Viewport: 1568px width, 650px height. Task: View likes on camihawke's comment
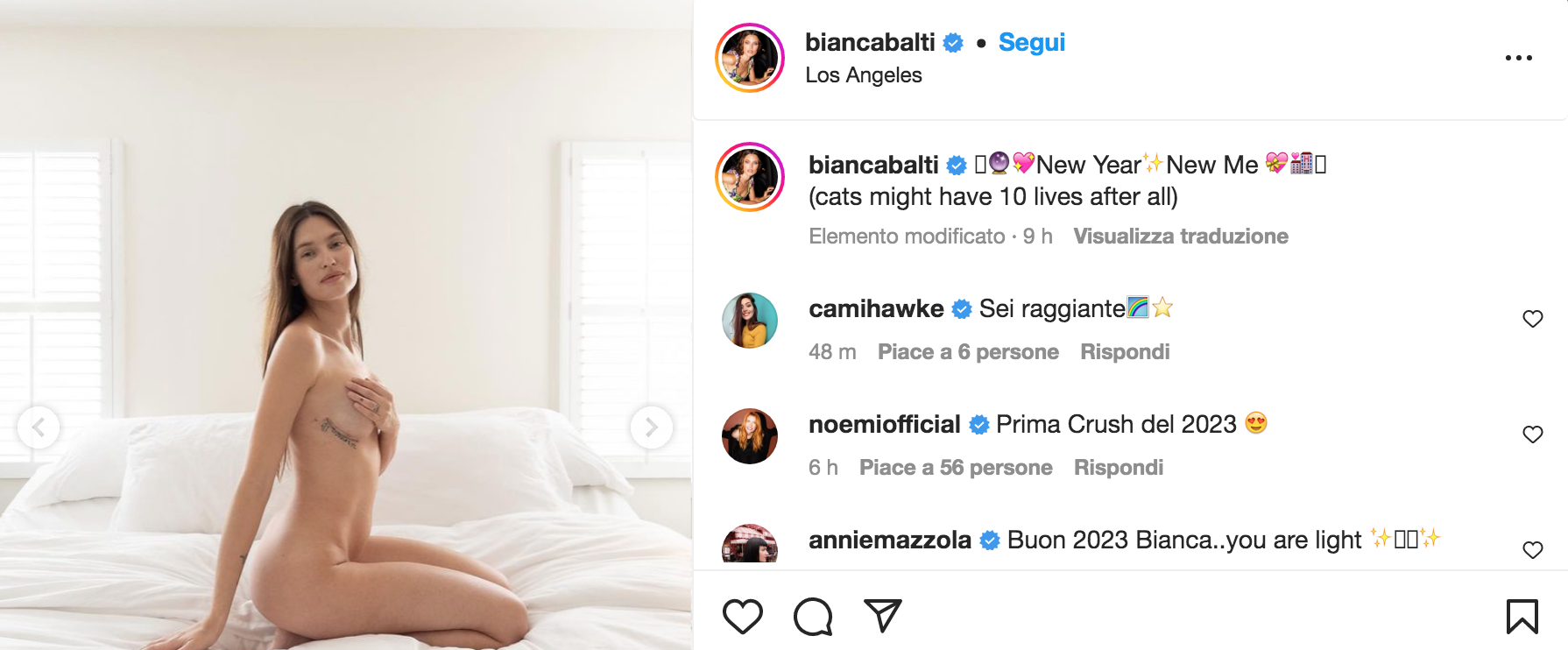[968, 352]
